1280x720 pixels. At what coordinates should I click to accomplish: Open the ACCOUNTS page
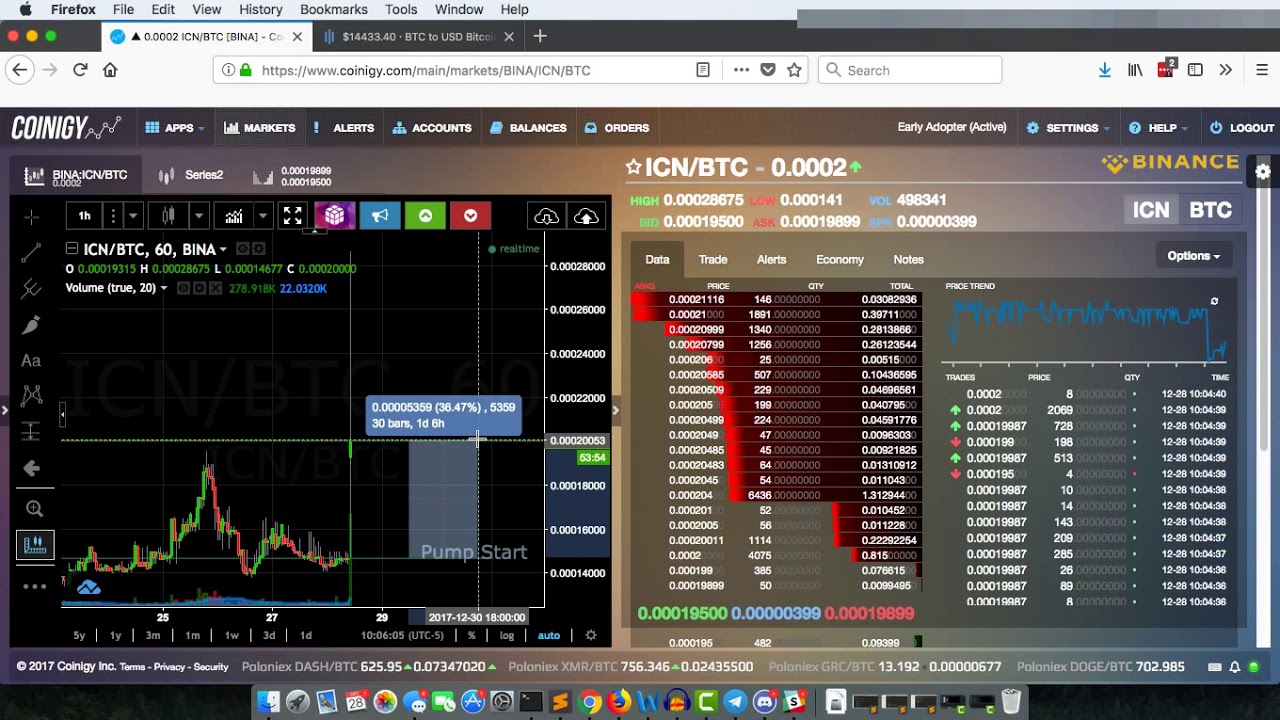coord(432,128)
